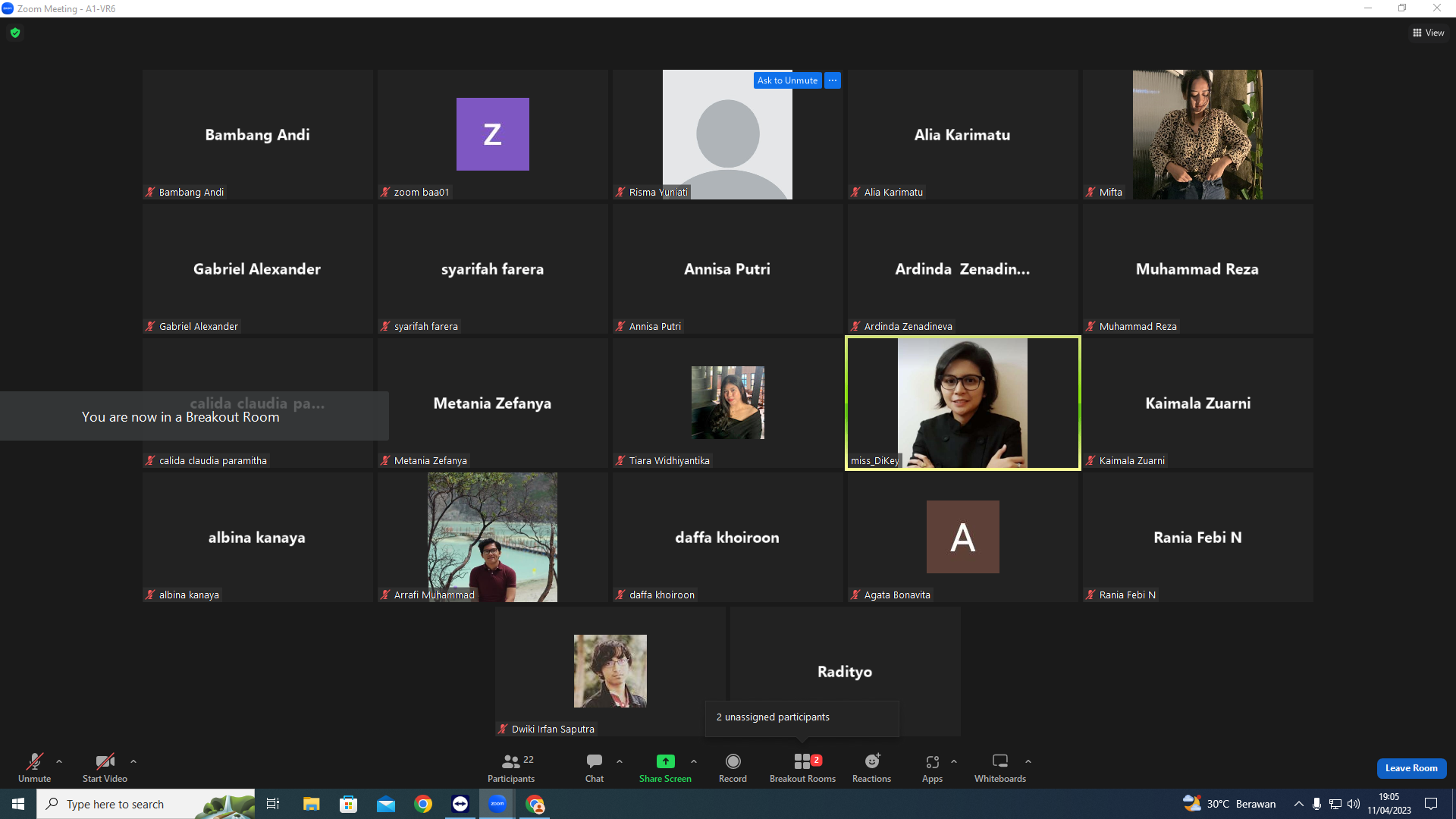Screen dimensions: 1456x819
Task: Click the Ardinda Zenadineva name label
Action: pyautogui.click(x=908, y=327)
